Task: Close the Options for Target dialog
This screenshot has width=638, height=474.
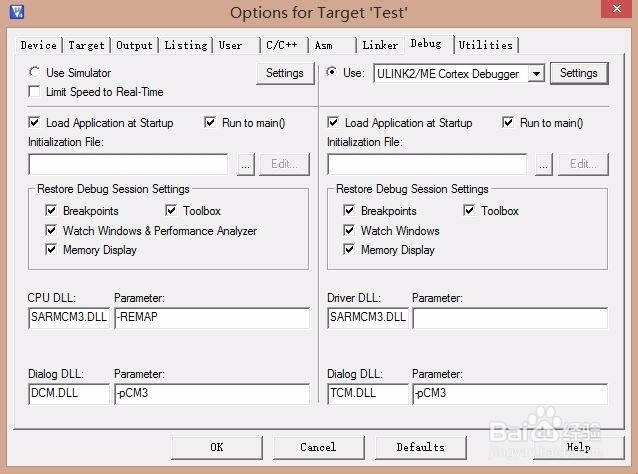Action: pyautogui.click(x=616, y=9)
